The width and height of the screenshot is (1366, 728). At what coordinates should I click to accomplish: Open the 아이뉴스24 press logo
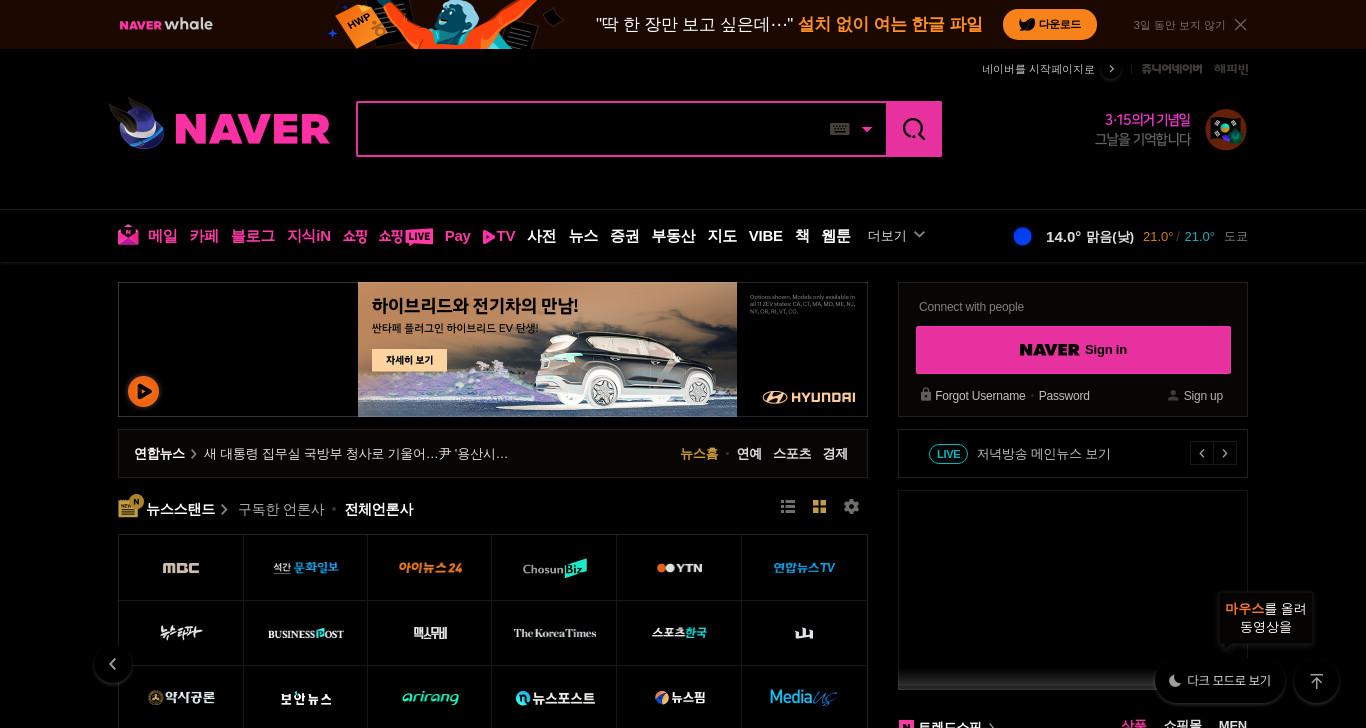click(x=430, y=568)
